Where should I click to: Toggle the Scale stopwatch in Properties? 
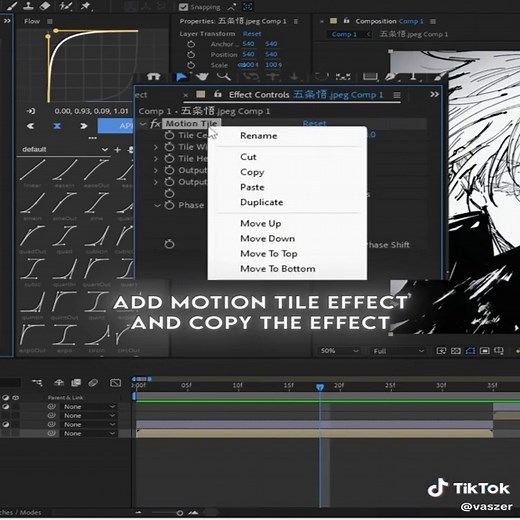pos(191,65)
